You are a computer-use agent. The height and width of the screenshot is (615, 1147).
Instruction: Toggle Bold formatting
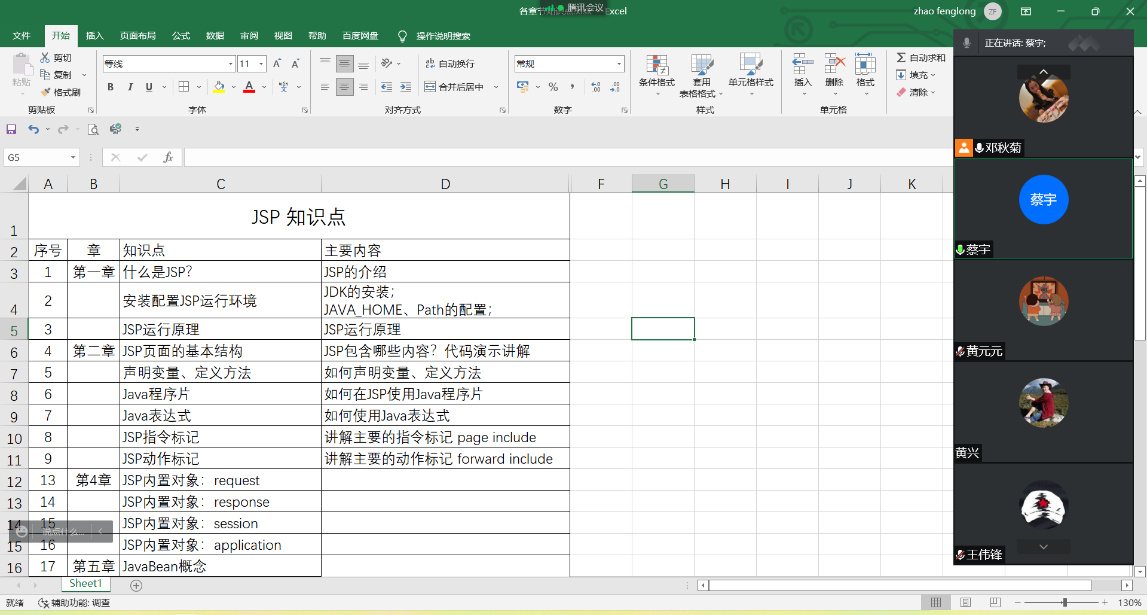pos(110,87)
